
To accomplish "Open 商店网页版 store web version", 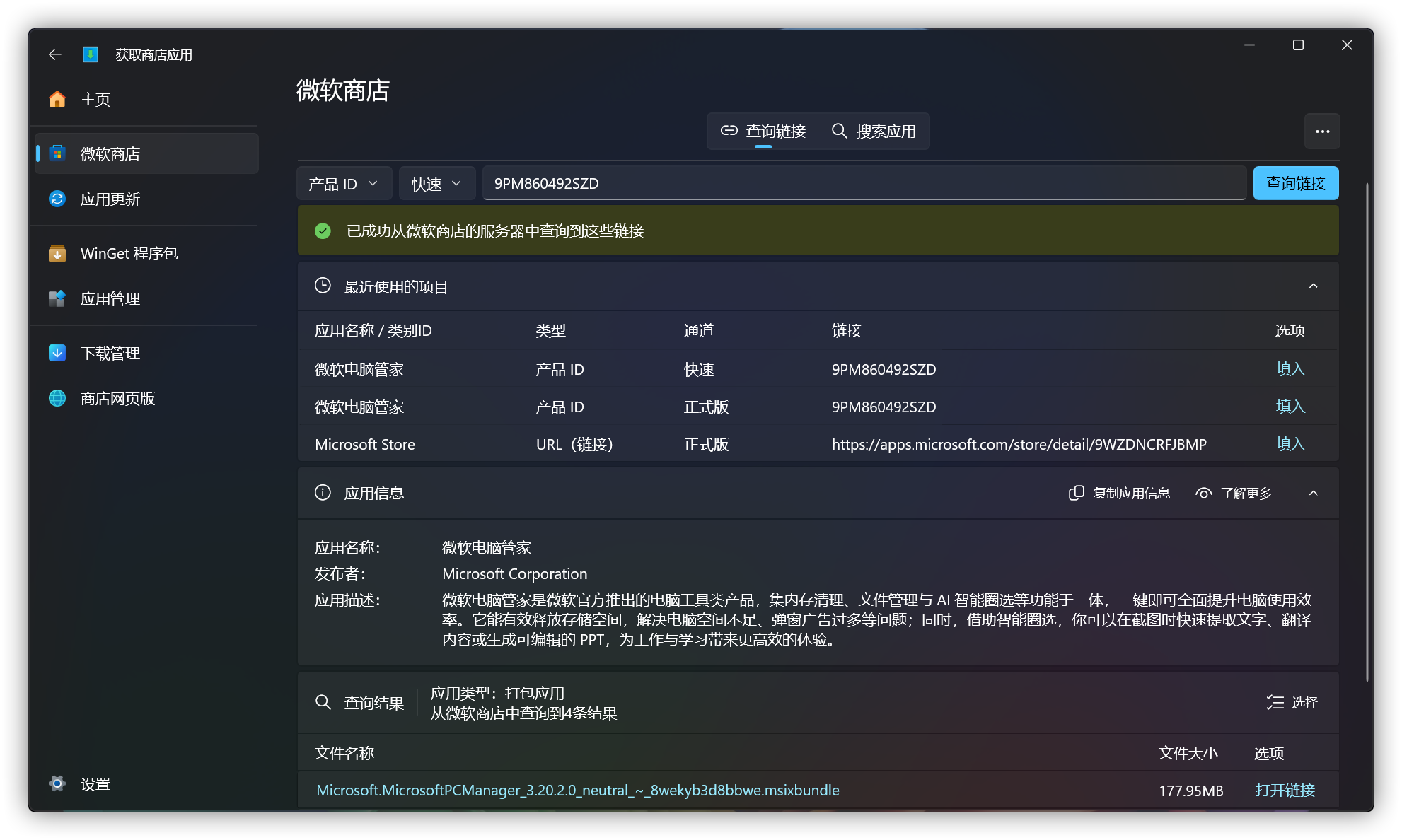I will 117,398.
